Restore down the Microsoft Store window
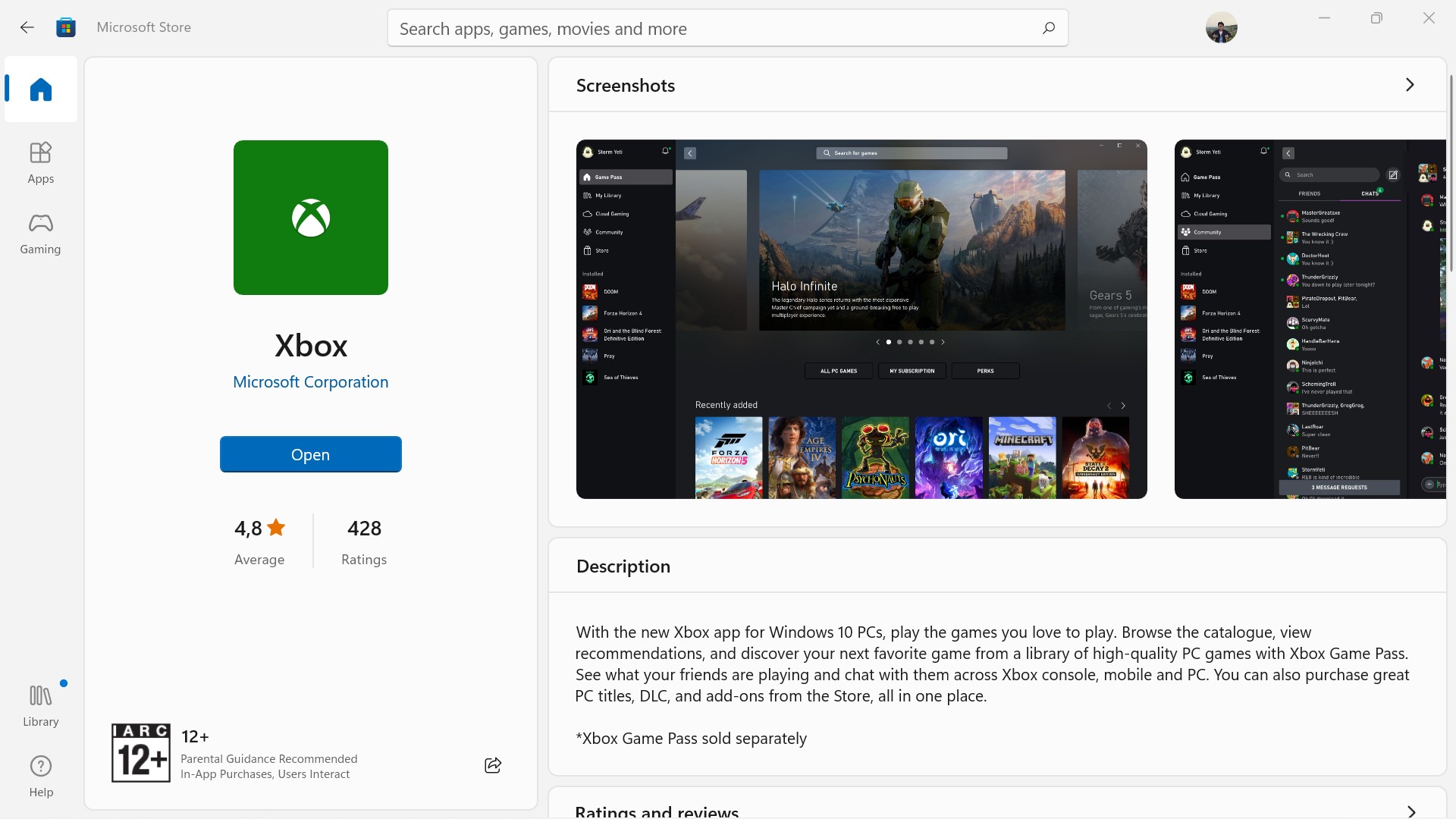Screen dimensions: 1456x819 (x=1376, y=18)
